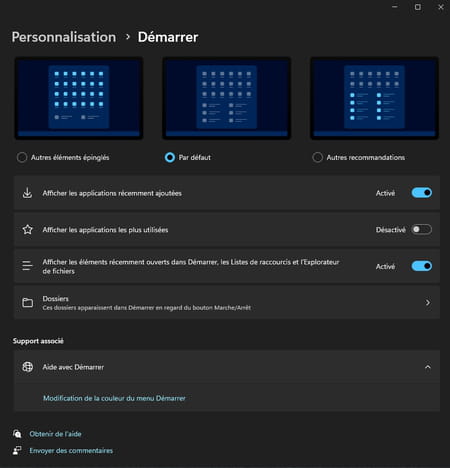Click the feedback icon beside Envoyer des commentaires
Image resolution: width=450 pixels, height=468 pixels.
point(17,450)
